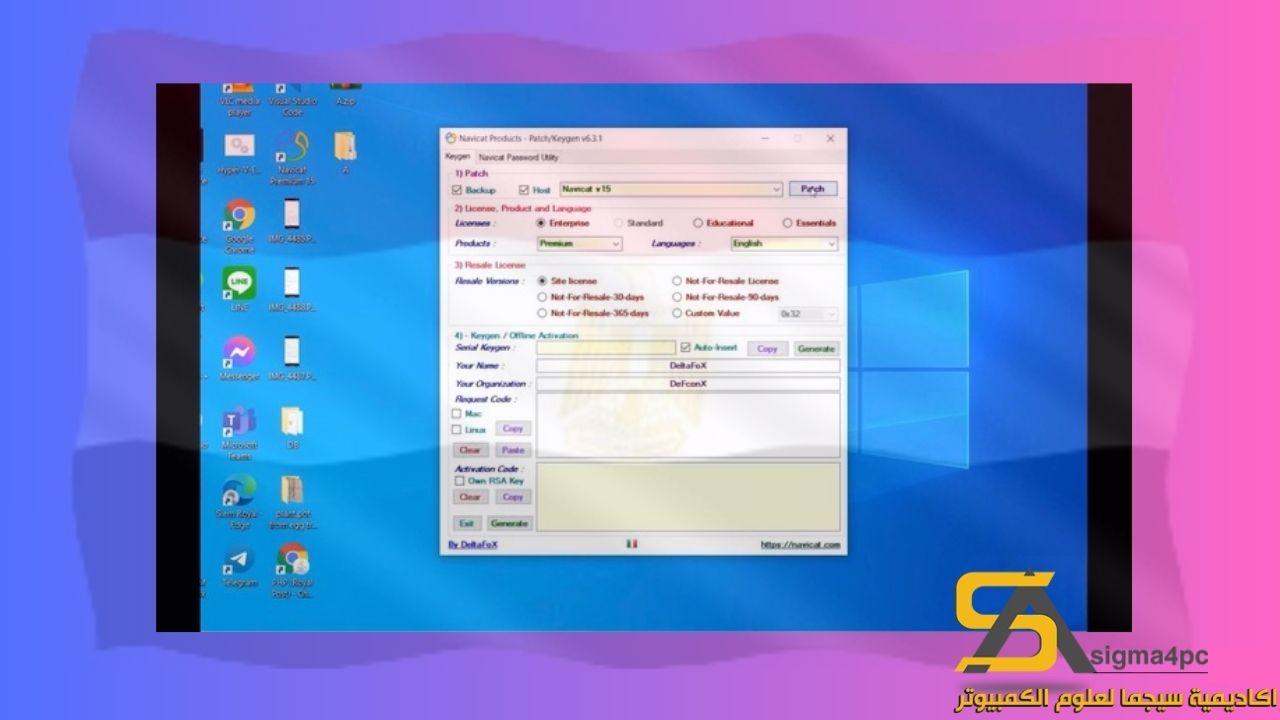1280x720 pixels.
Task: Click the Navicat keygen title bar icon
Action: pos(451,138)
